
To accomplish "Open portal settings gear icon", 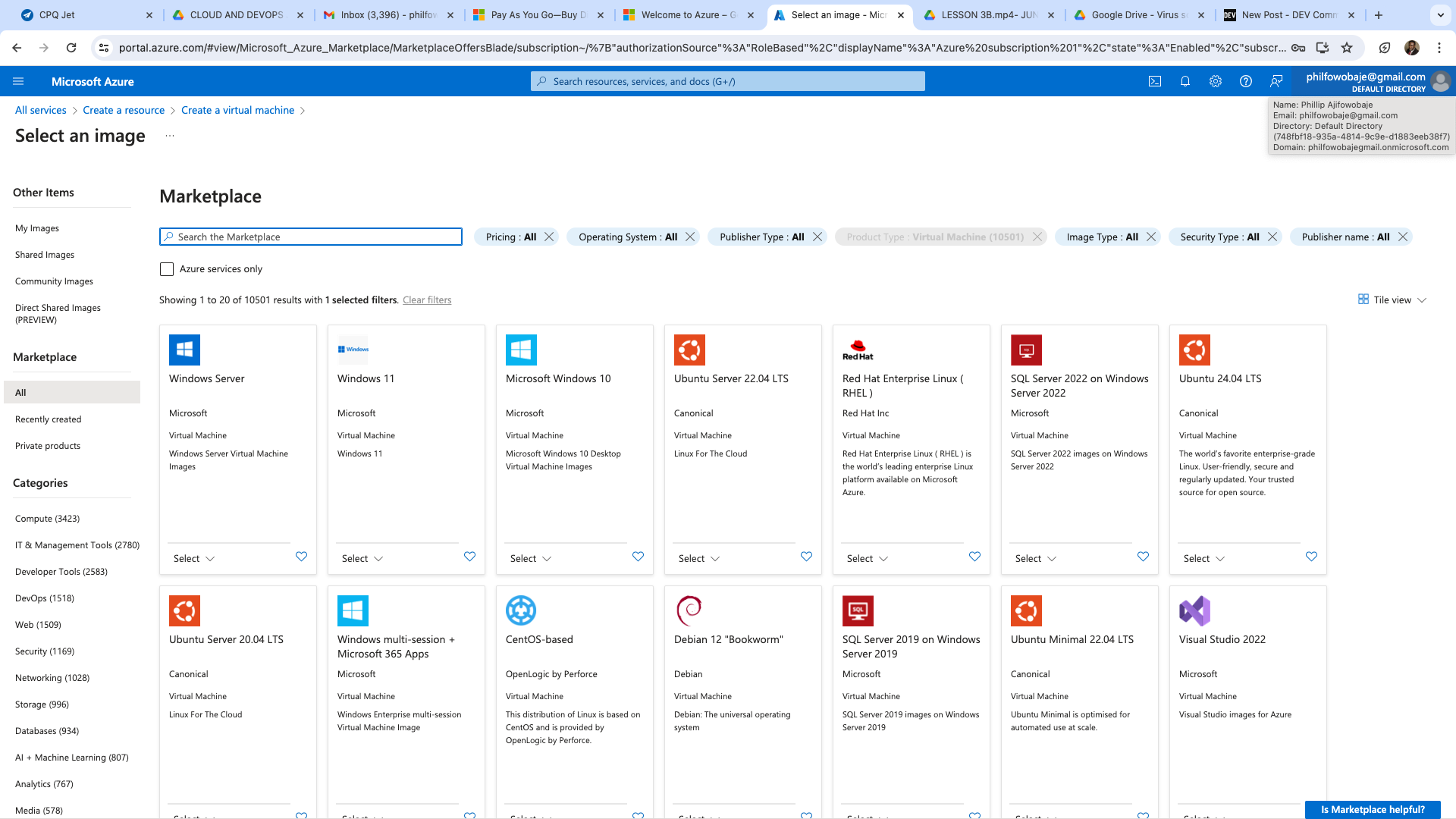I will [1216, 81].
